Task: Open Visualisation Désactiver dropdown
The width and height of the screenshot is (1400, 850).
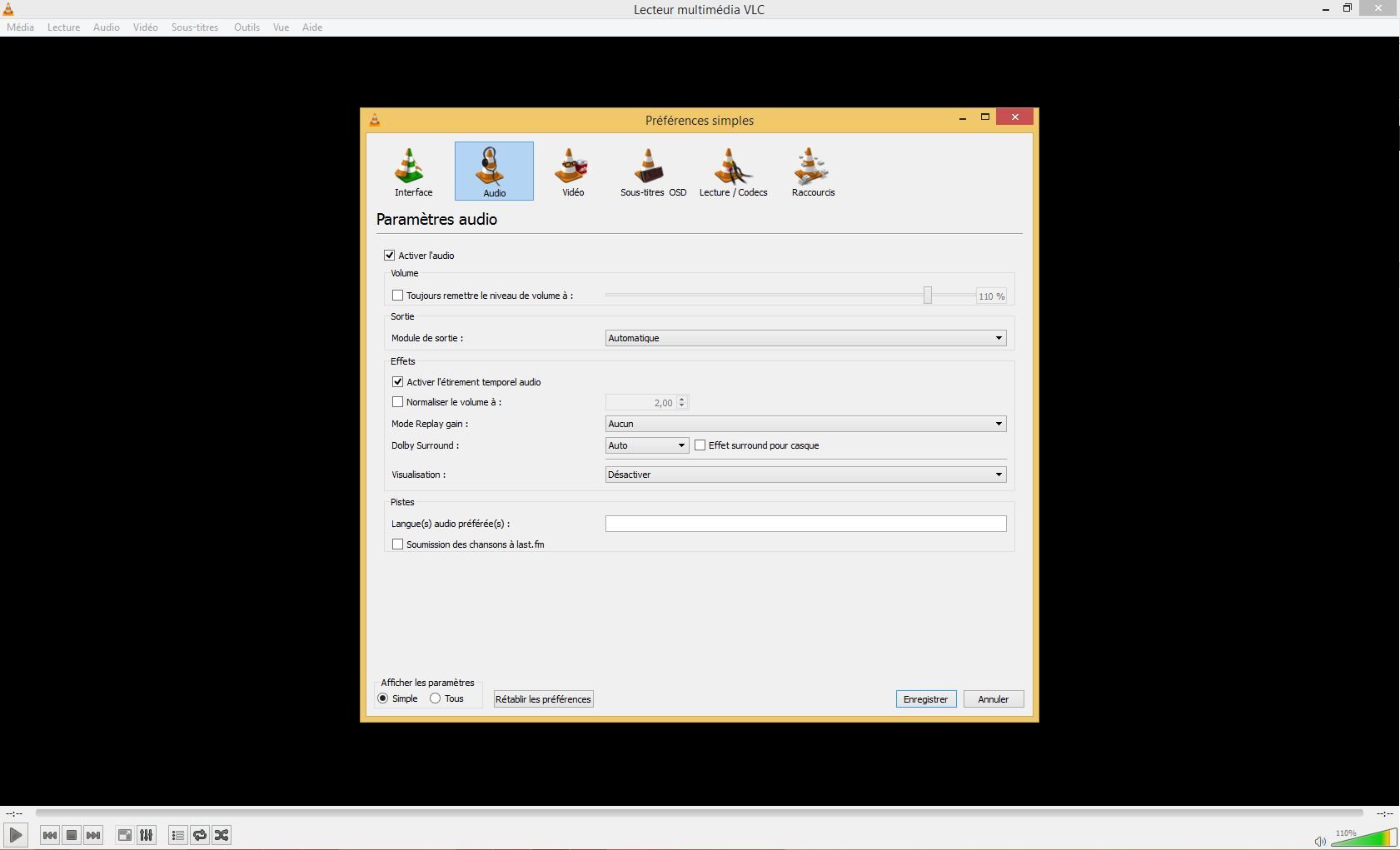Action: coord(805,475)
